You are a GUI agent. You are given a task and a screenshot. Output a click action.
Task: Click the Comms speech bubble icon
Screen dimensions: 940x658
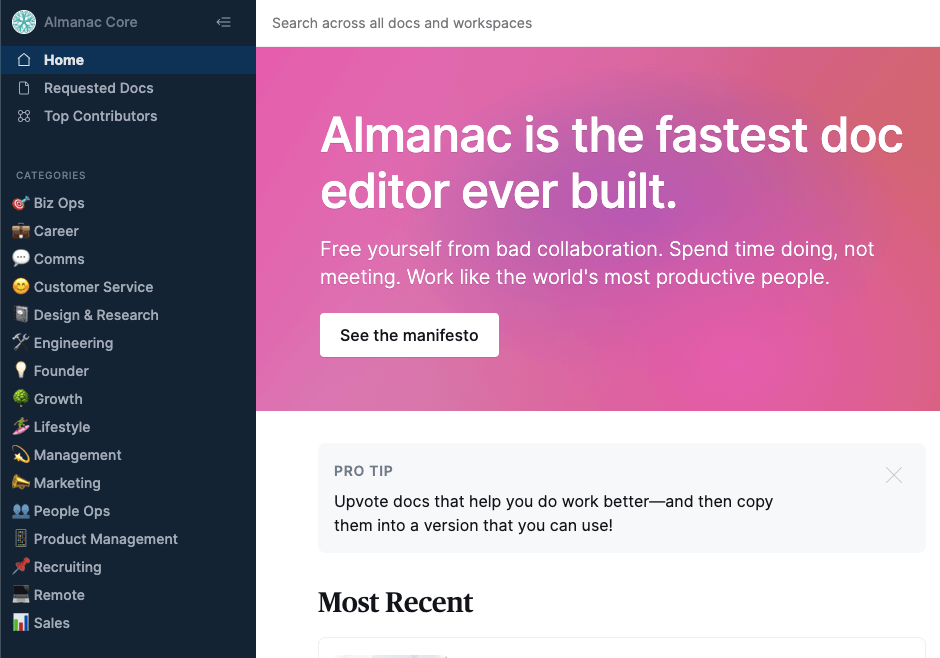22,259
